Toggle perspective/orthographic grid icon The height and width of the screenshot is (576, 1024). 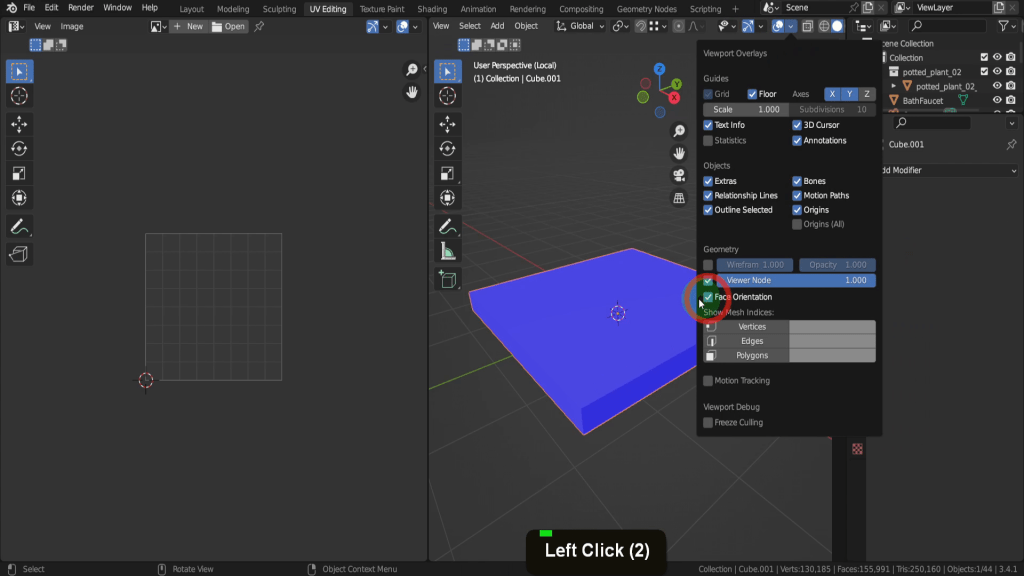pyautogui.click(x=679, y=198)
